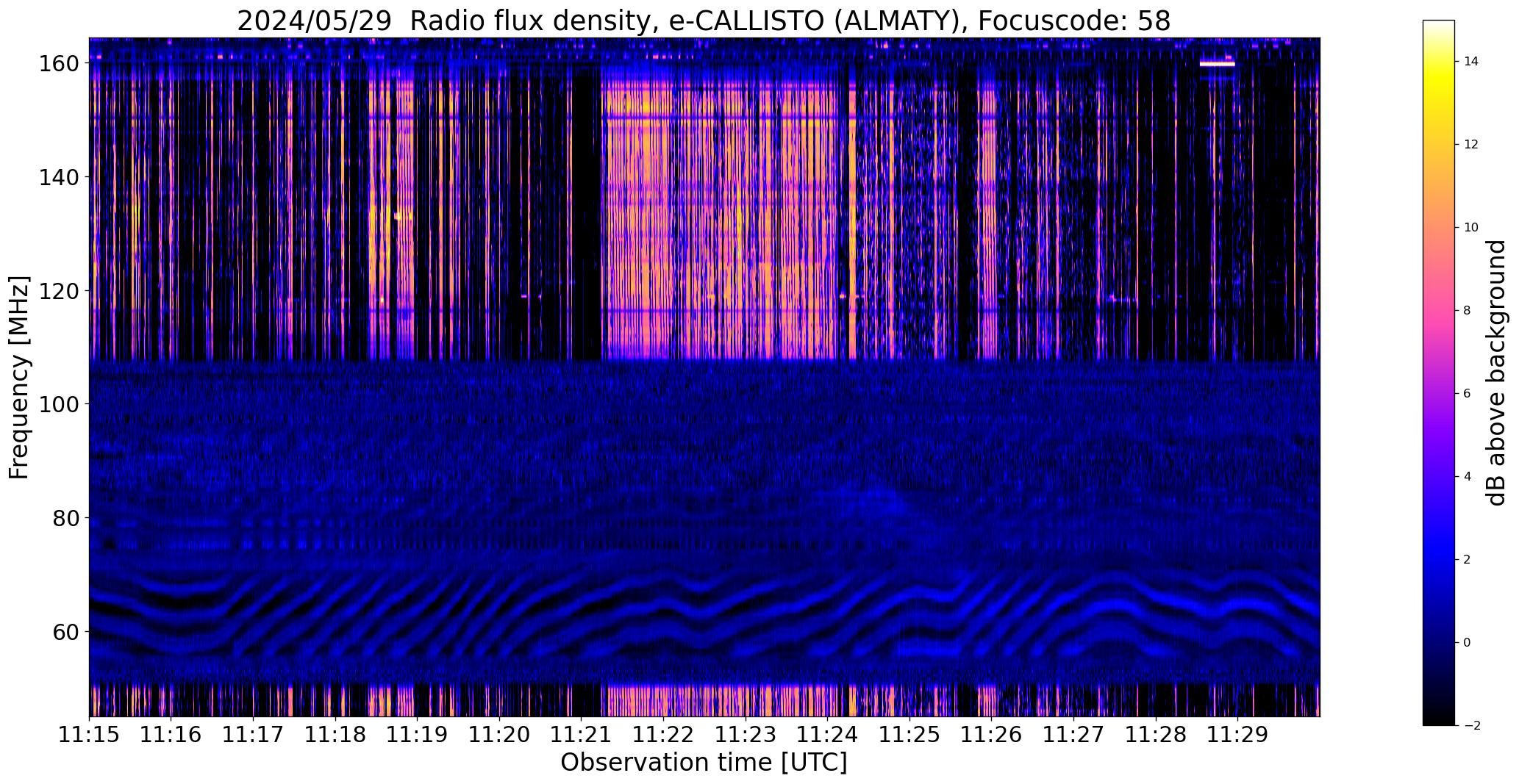This screenshot has width=1519, height=784.
Task: Click the 11:23 time tick label
Action: click(746, 734)
